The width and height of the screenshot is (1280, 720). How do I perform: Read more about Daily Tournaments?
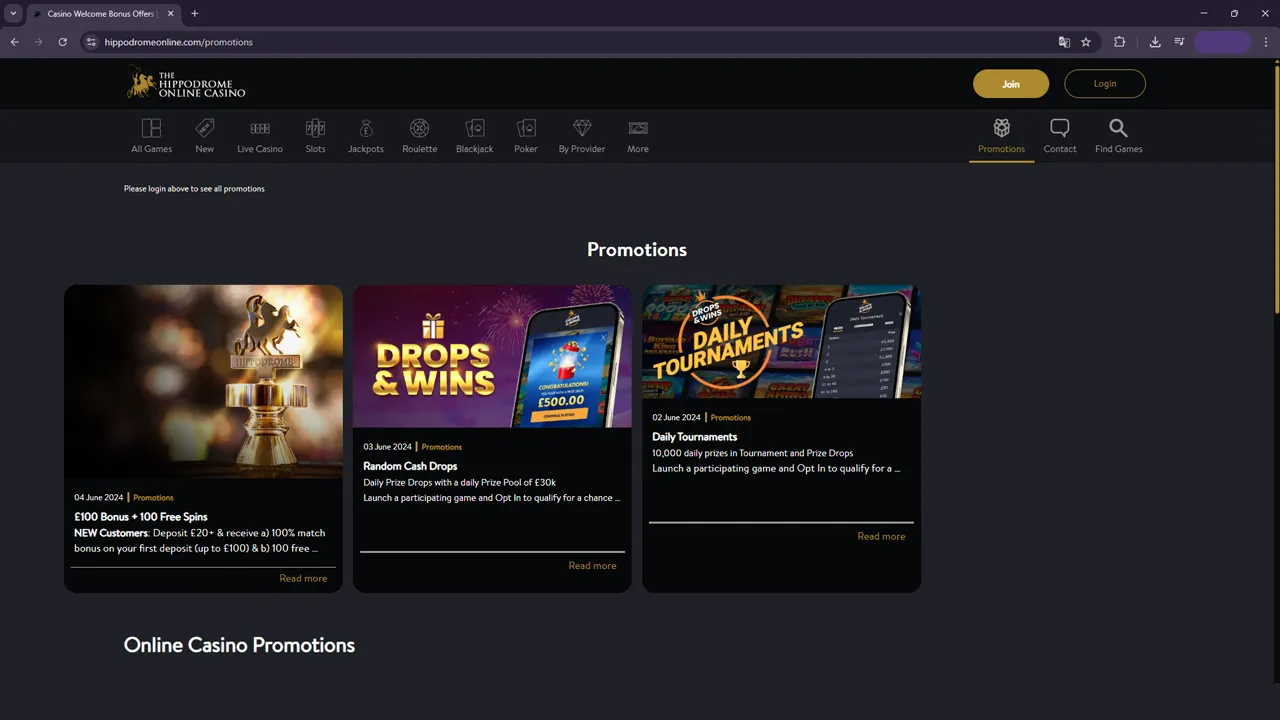(x=880, y=536)
